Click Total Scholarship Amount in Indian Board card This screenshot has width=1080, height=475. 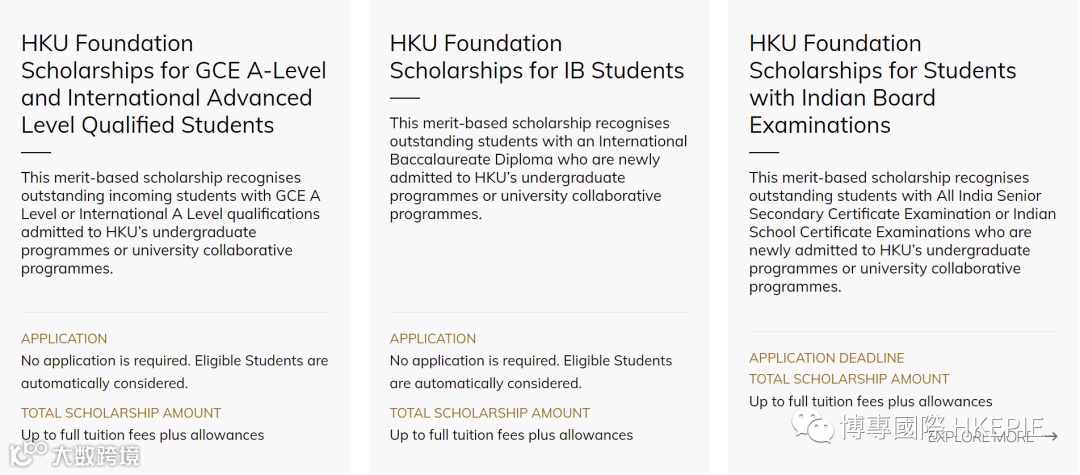point(849,379)
